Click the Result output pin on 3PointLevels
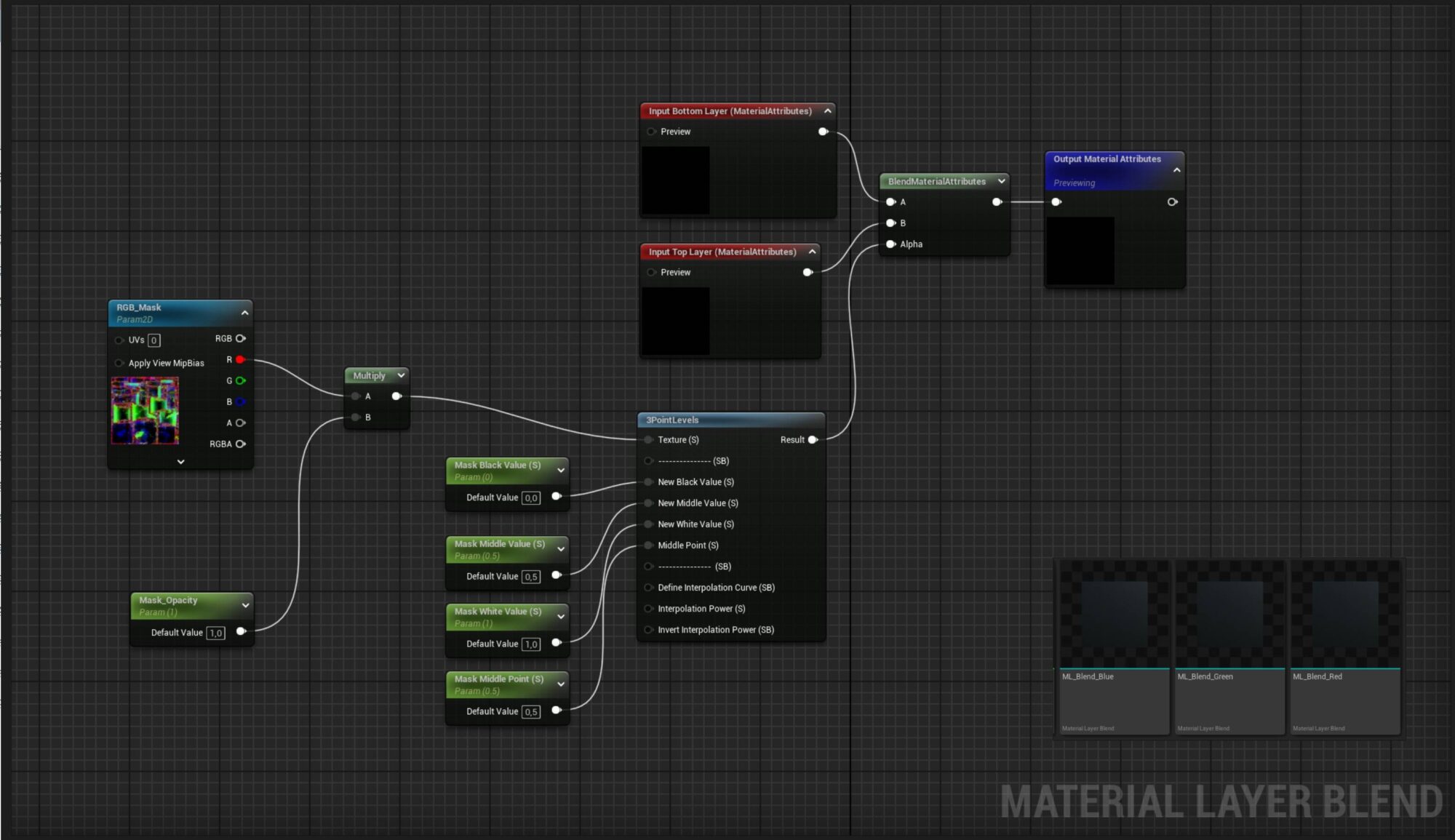Image resolution: width=1455 pixels, height=840 pixels. (x=813, y=439)
